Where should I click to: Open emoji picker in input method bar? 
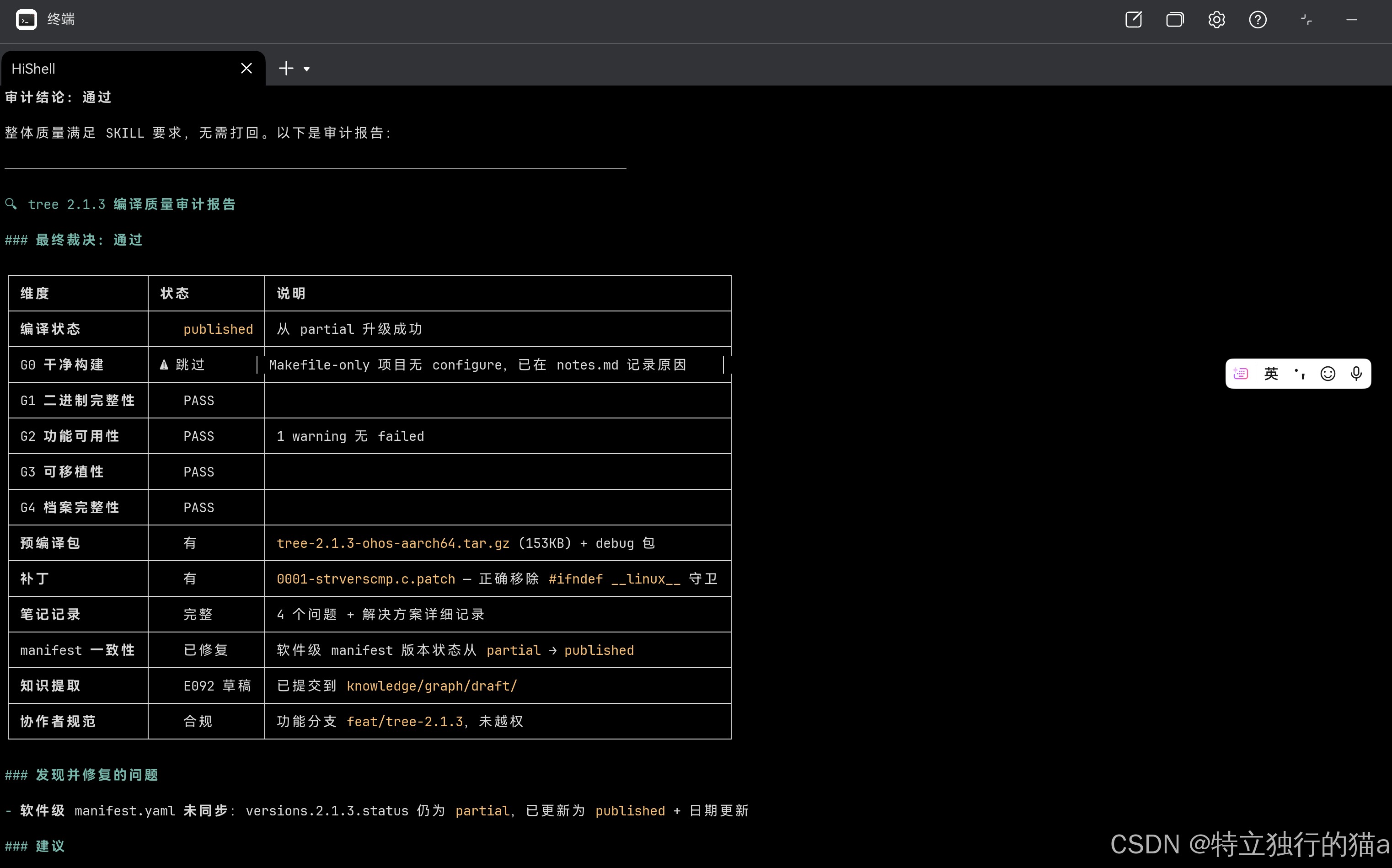click(x=1328, y=374)
